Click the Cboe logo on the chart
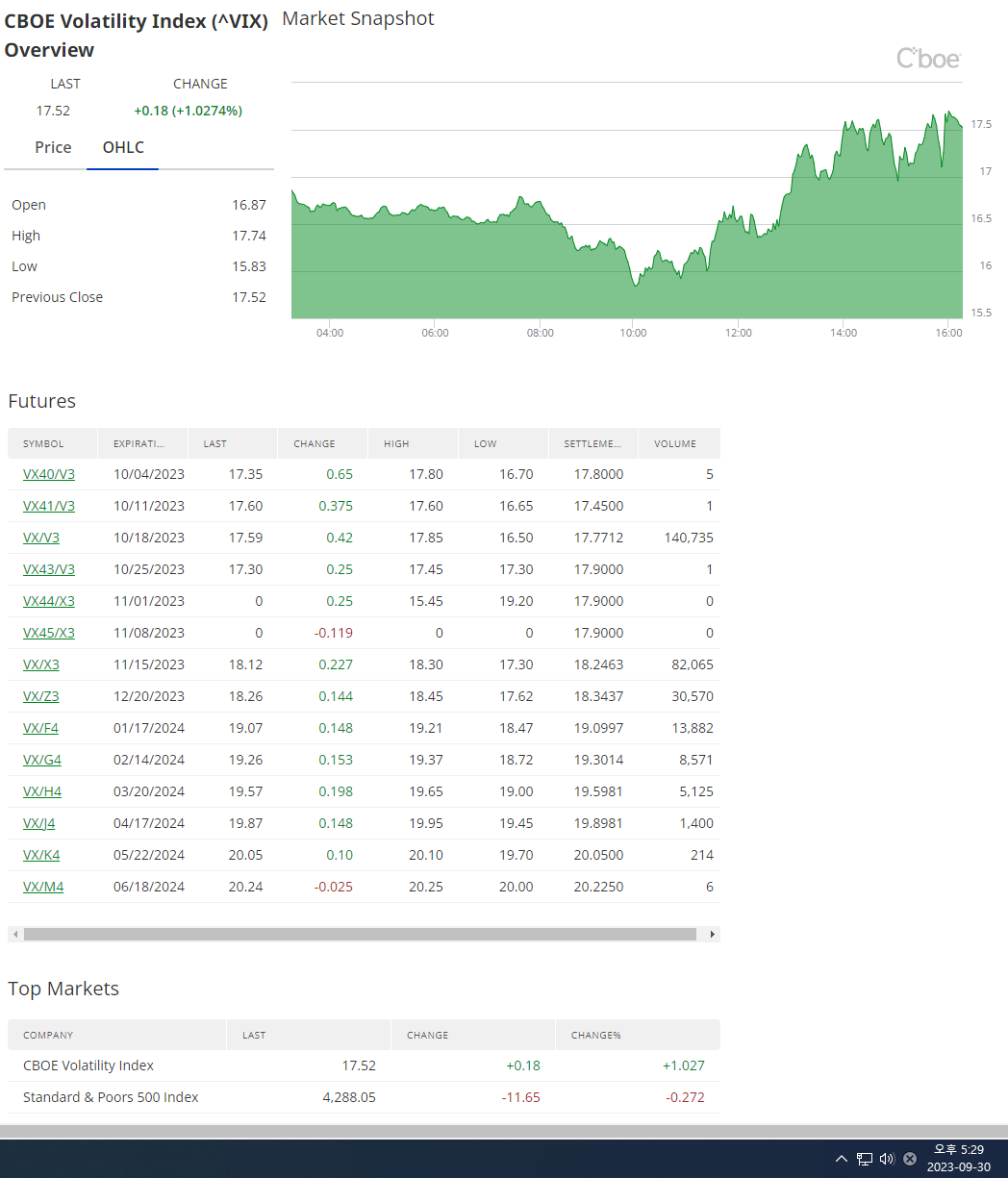 pyautogui.click(x=928, y=59)
